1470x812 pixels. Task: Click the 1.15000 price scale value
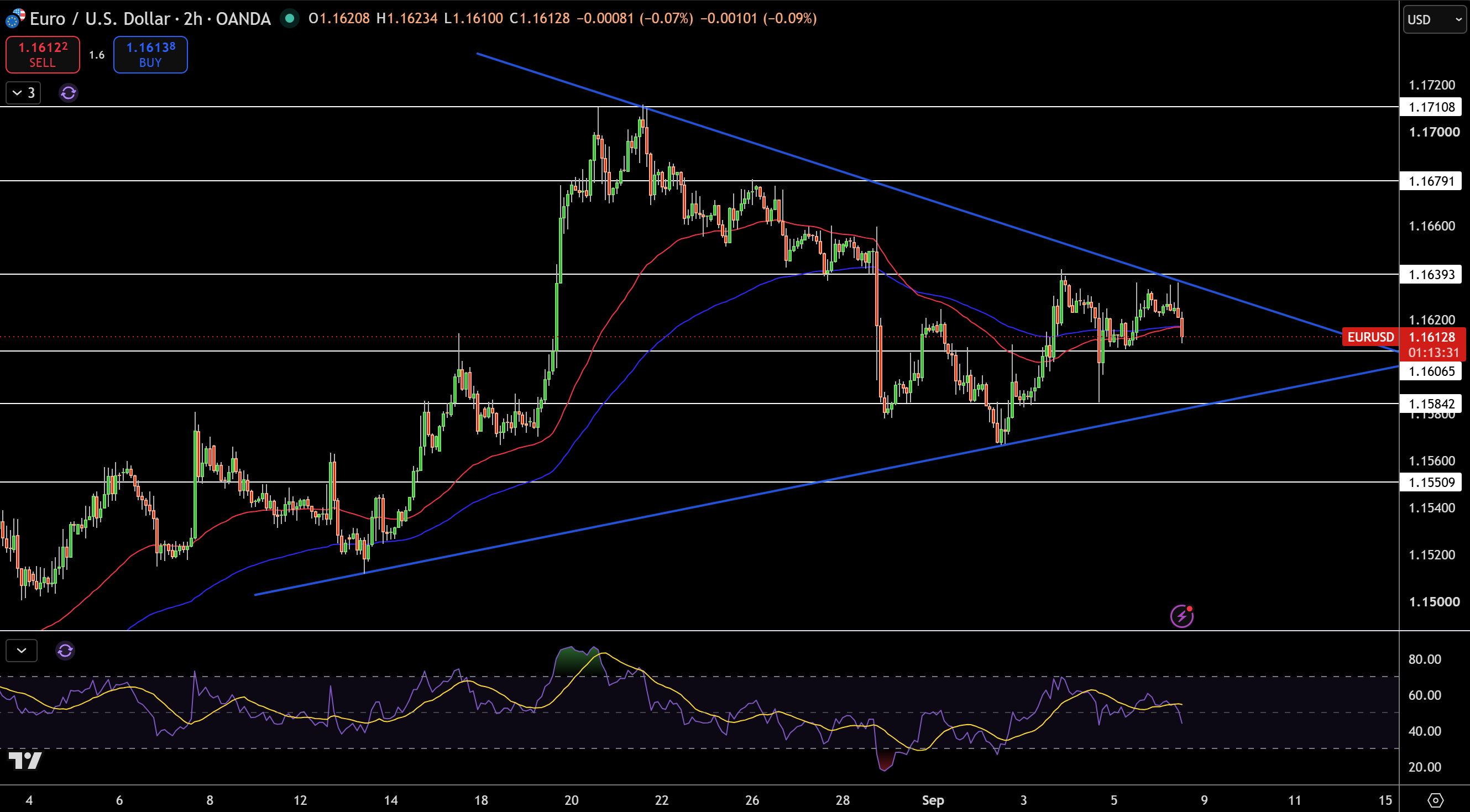click(1434, 601)
